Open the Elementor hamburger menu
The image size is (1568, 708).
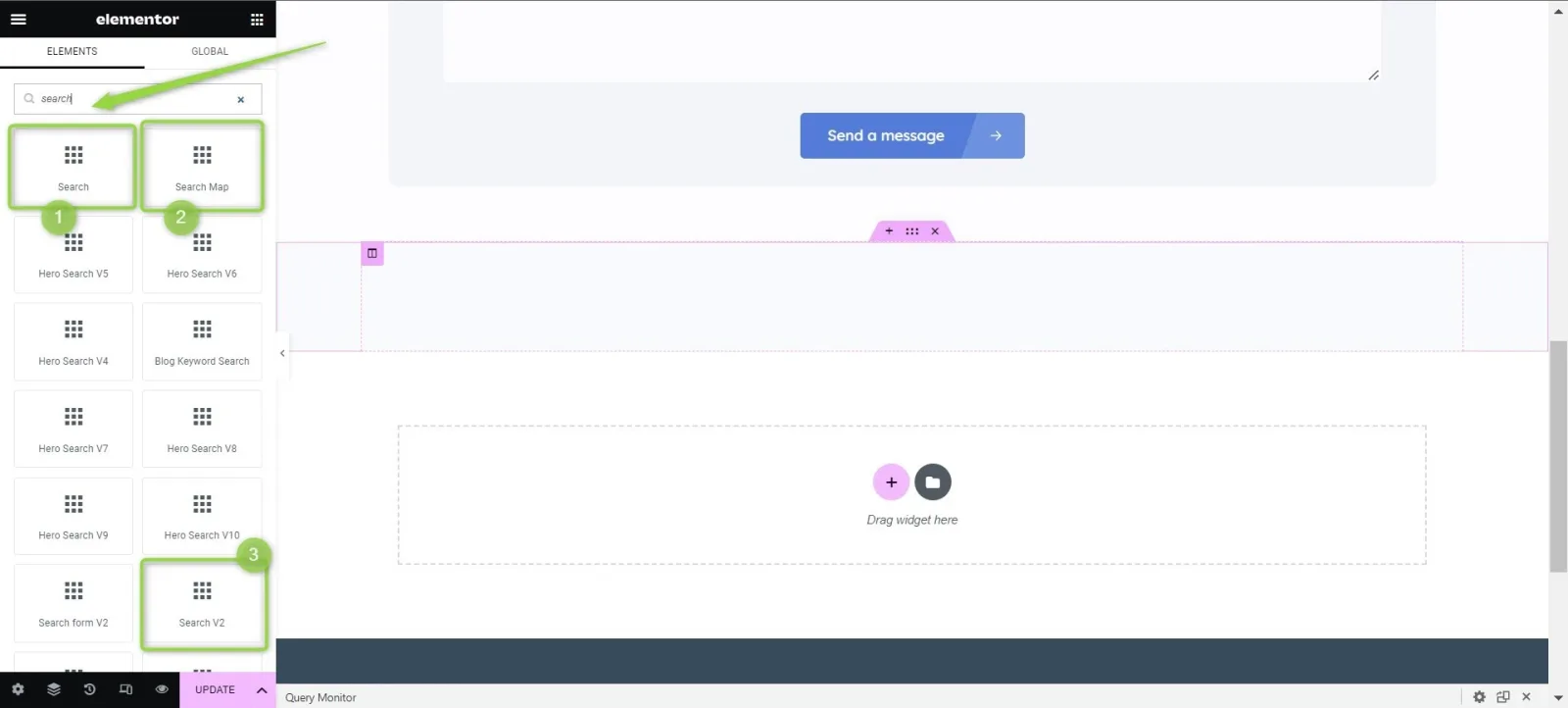tap(18, 19)
